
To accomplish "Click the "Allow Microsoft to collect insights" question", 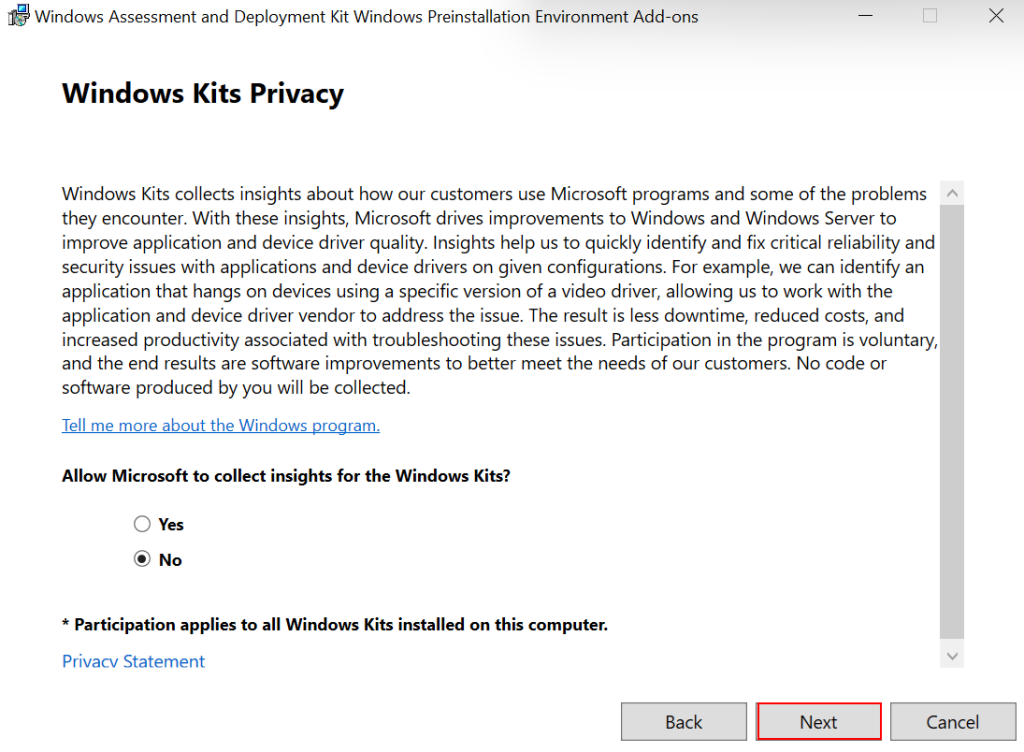I will 286,476.
